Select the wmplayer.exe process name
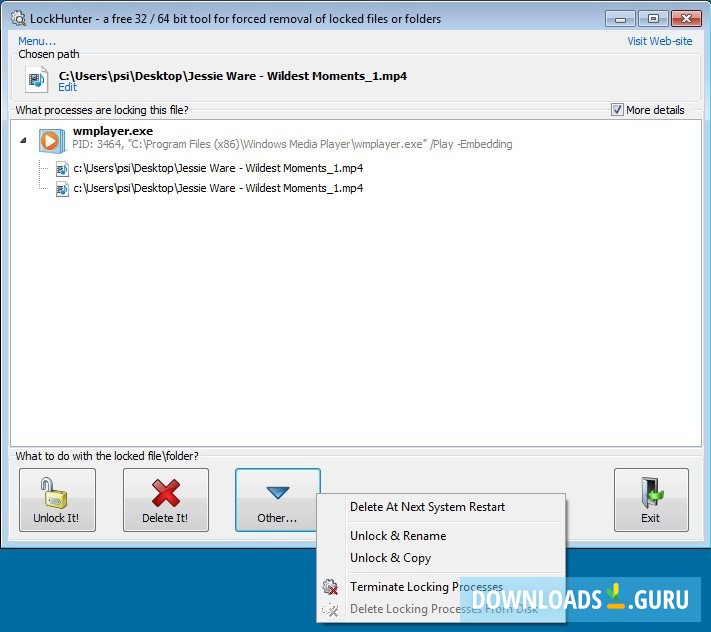Screen dimensions: 711x632 tap(112, 131)
